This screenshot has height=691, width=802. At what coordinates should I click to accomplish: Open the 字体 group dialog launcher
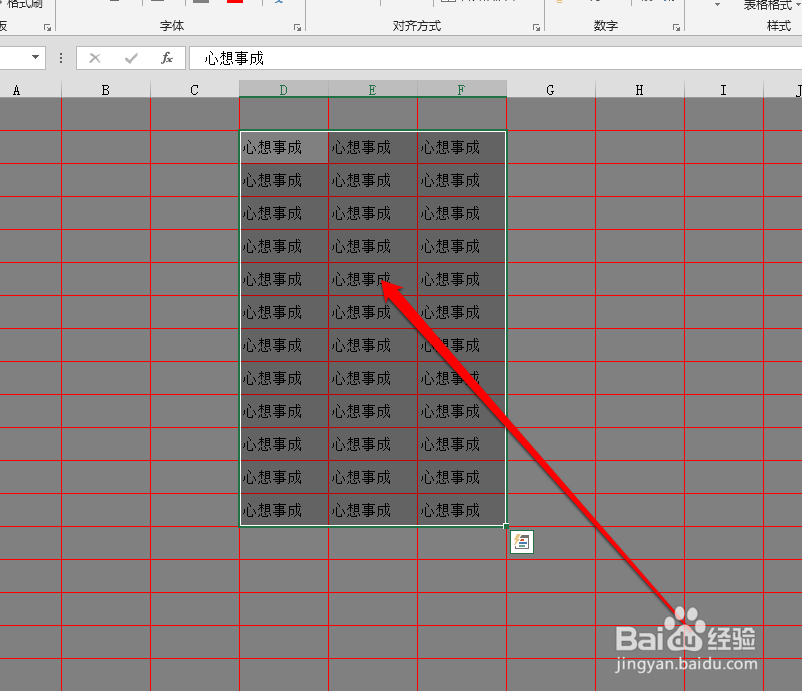[297, 27]
